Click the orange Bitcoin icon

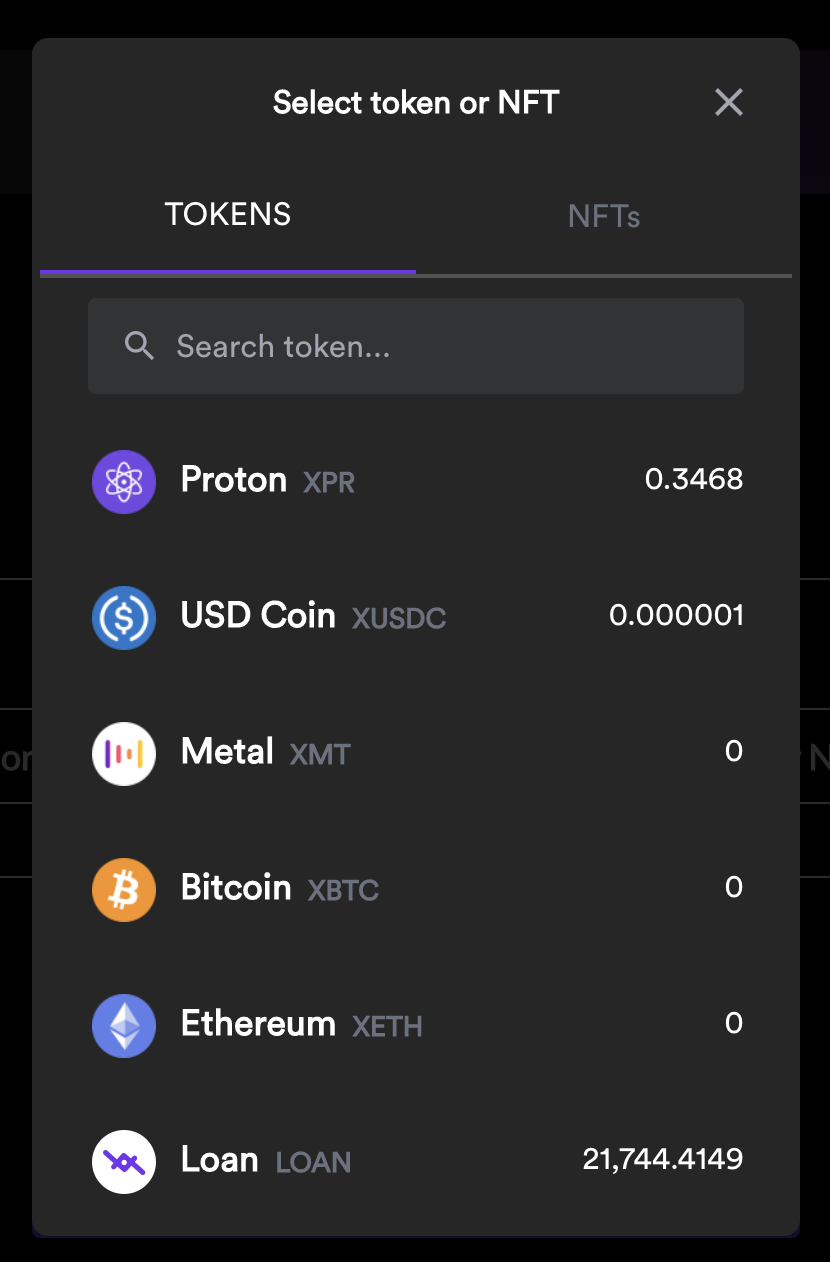(124, 889)
